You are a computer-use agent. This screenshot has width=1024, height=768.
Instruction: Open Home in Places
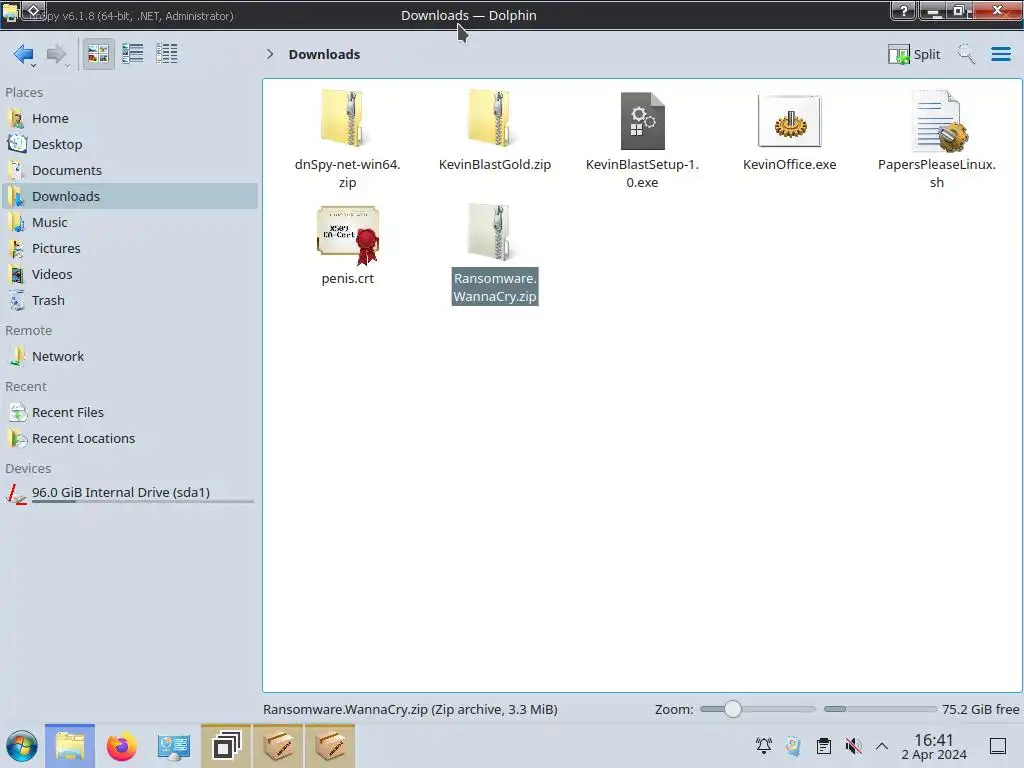point(130,118)
